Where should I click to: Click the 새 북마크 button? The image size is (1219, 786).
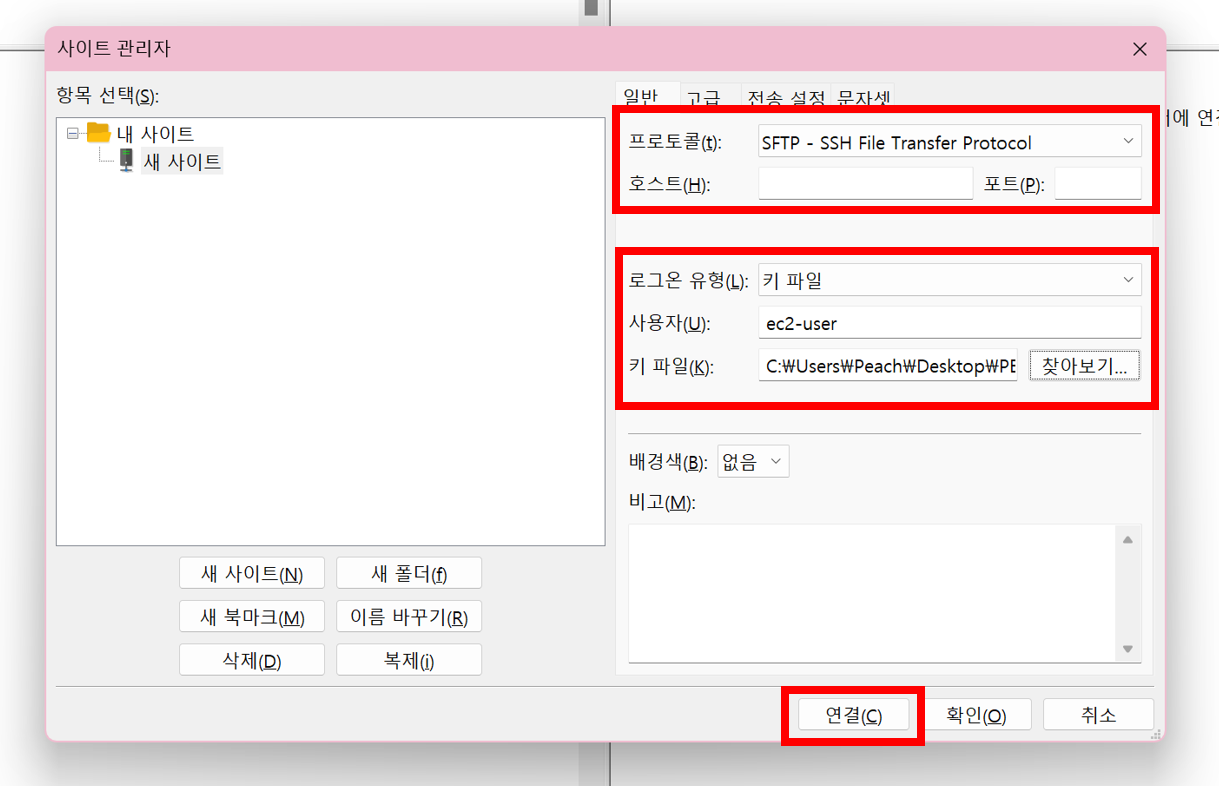tap(252, 617)
